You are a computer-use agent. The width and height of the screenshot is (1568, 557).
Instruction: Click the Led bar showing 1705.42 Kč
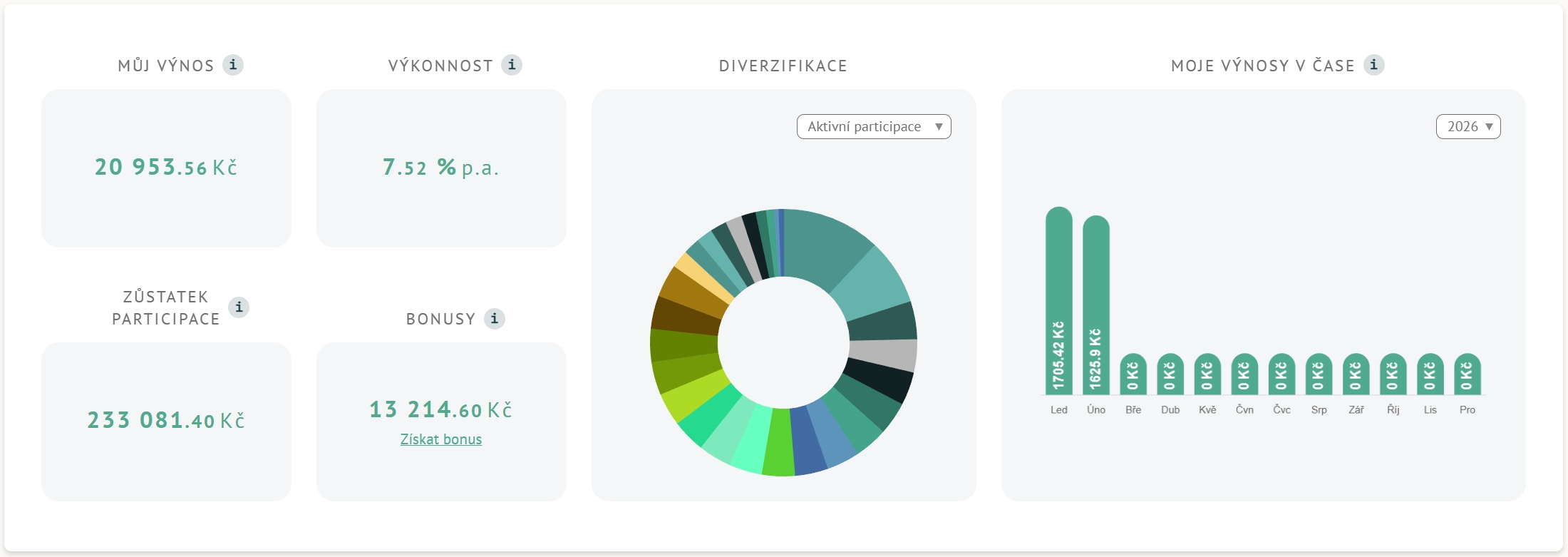pyautogui.click(x=1058, y=300)
